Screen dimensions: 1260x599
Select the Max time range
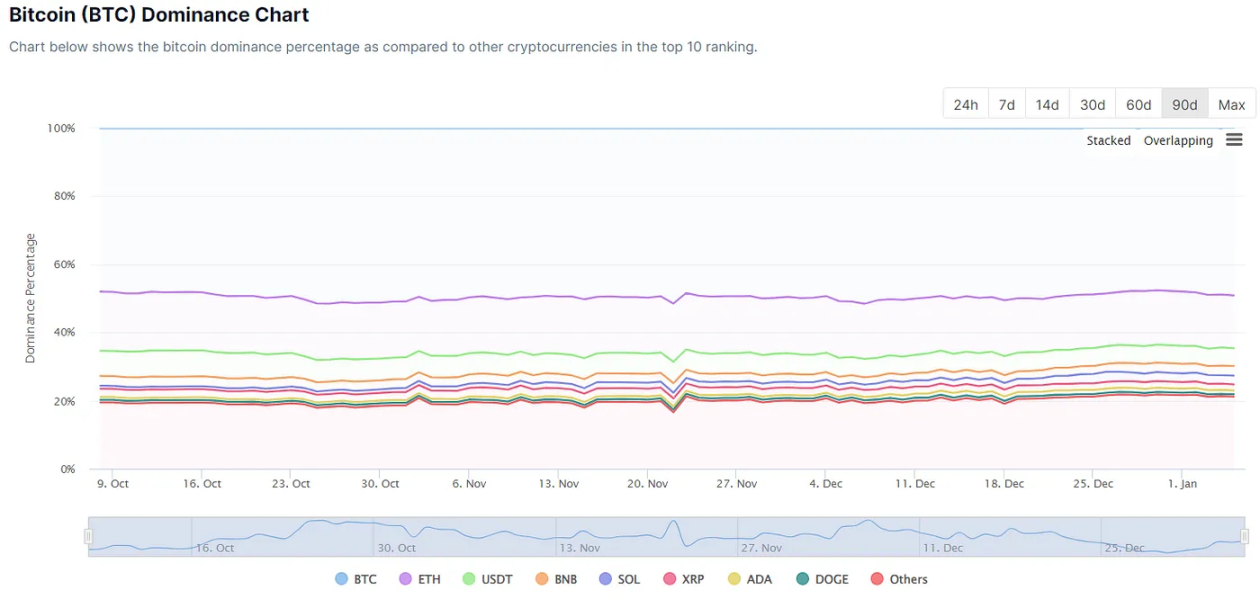coord(1232,104)
